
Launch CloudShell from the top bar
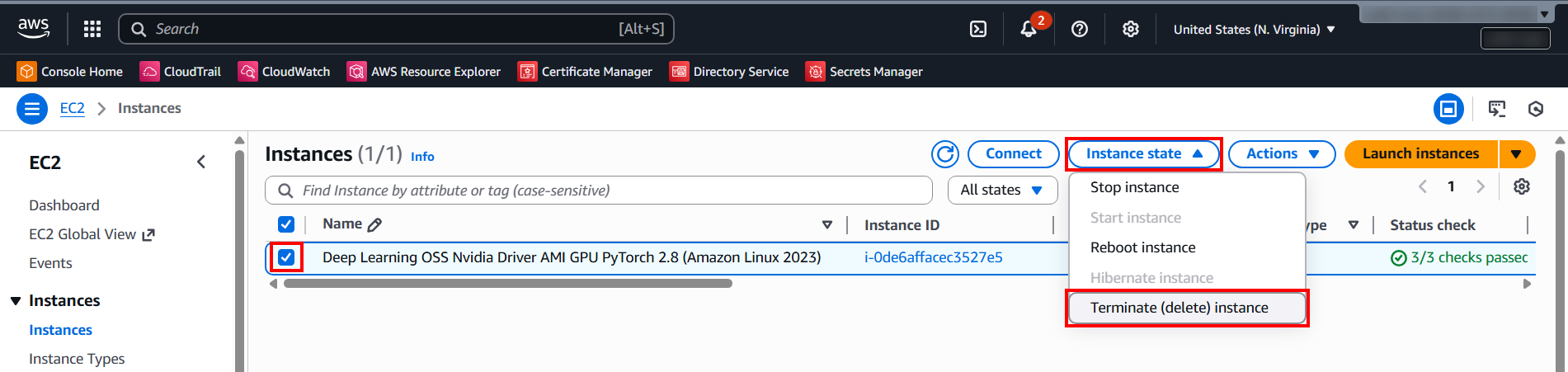pos(978,30)
